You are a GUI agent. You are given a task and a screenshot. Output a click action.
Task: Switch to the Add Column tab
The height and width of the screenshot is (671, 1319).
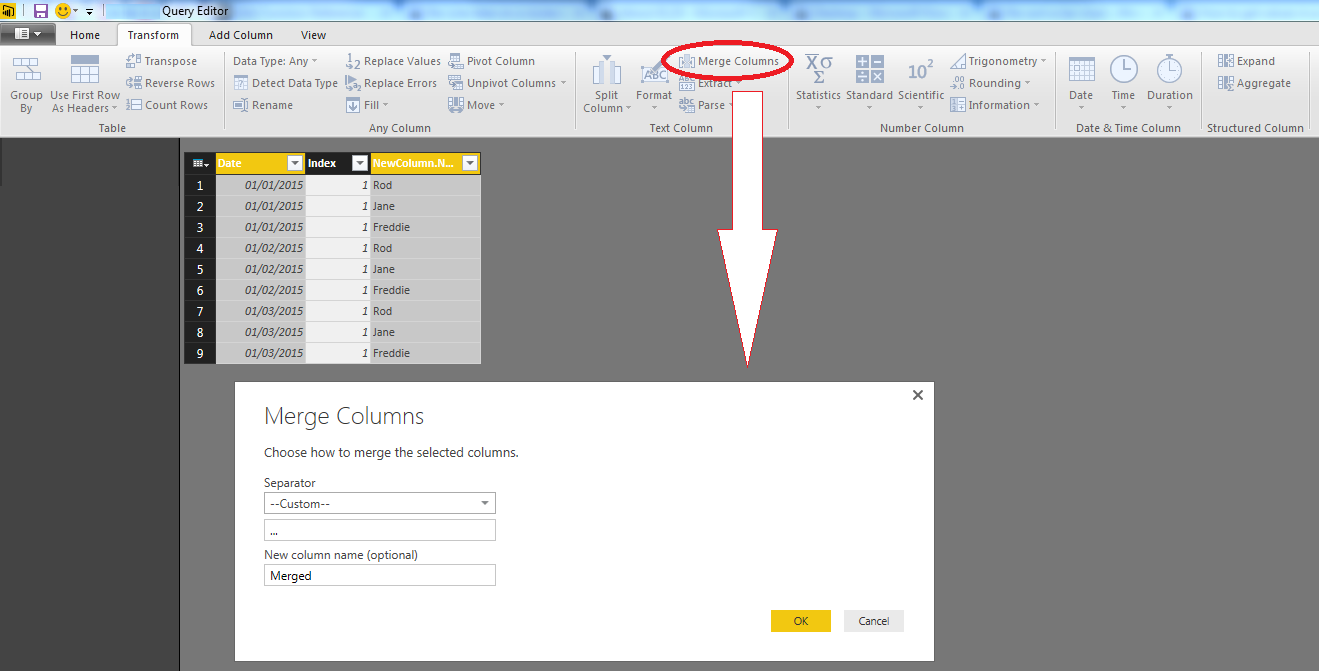pos(241,35)
